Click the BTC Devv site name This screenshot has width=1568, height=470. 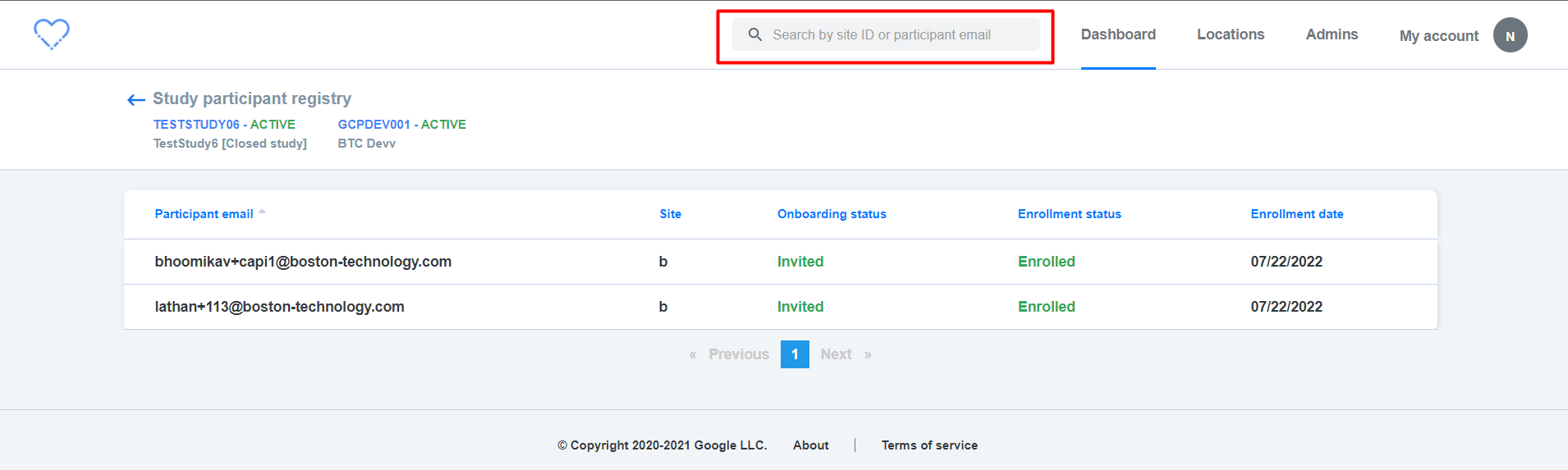tap(367, 144)
